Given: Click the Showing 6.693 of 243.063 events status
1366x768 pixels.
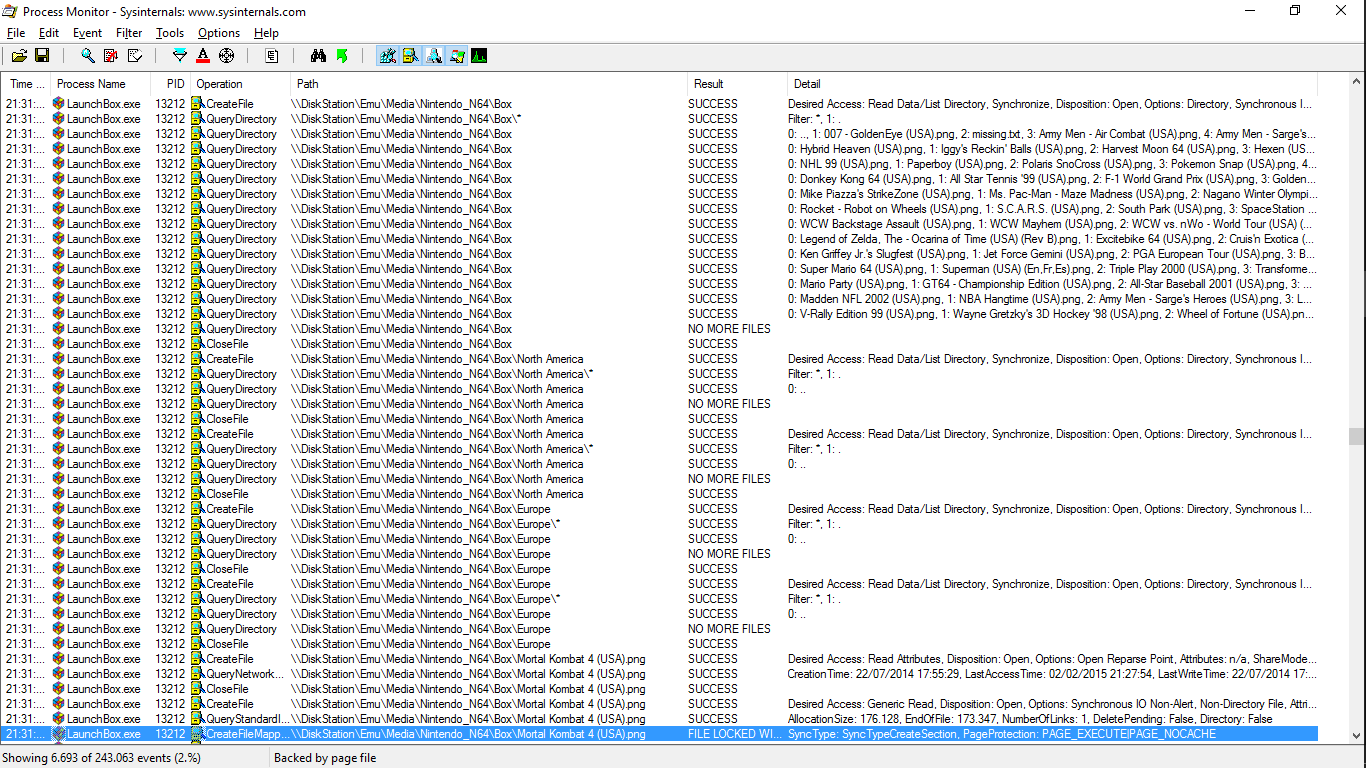Looking at the screenshot, I should 102,758.
